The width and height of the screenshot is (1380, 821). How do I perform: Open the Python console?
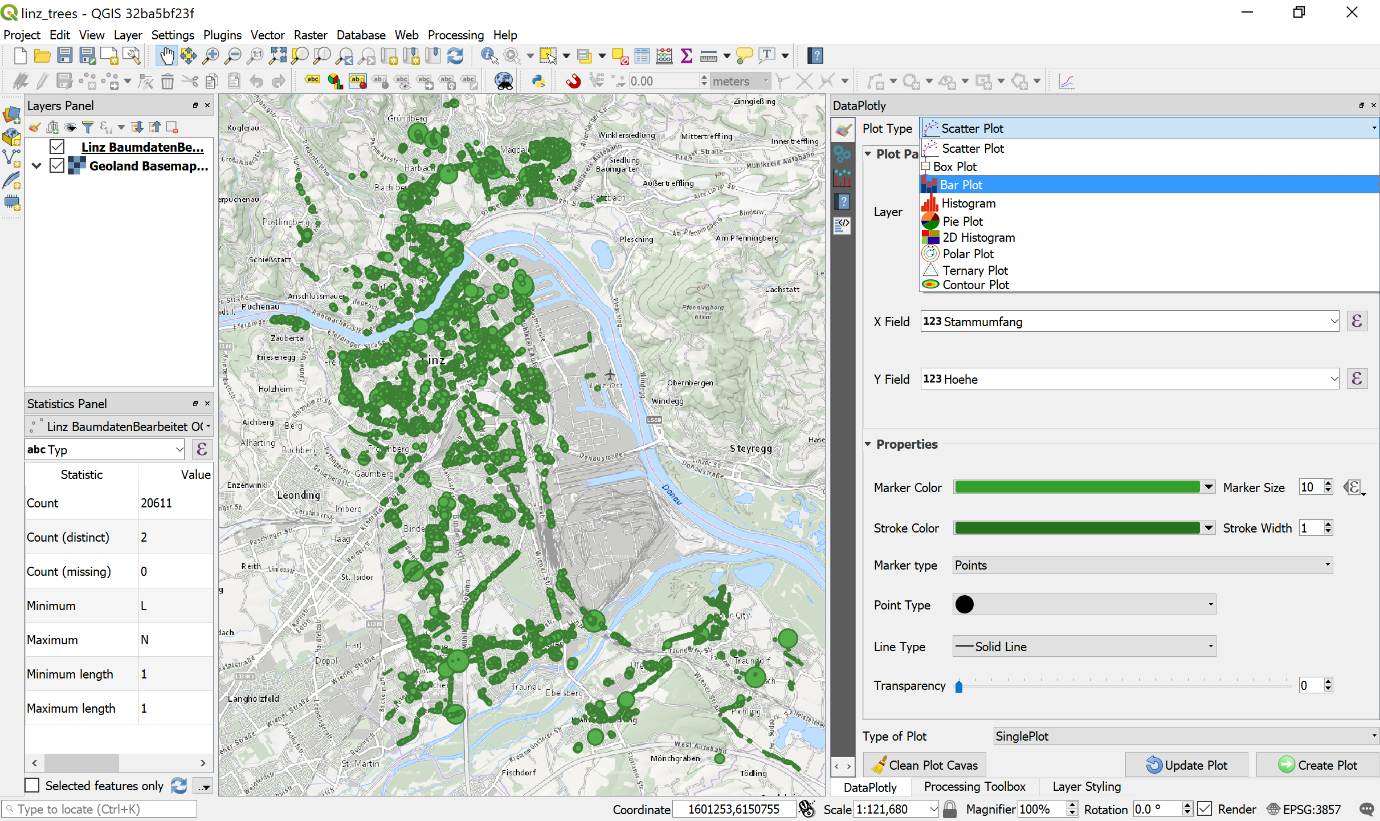(538, 81)
